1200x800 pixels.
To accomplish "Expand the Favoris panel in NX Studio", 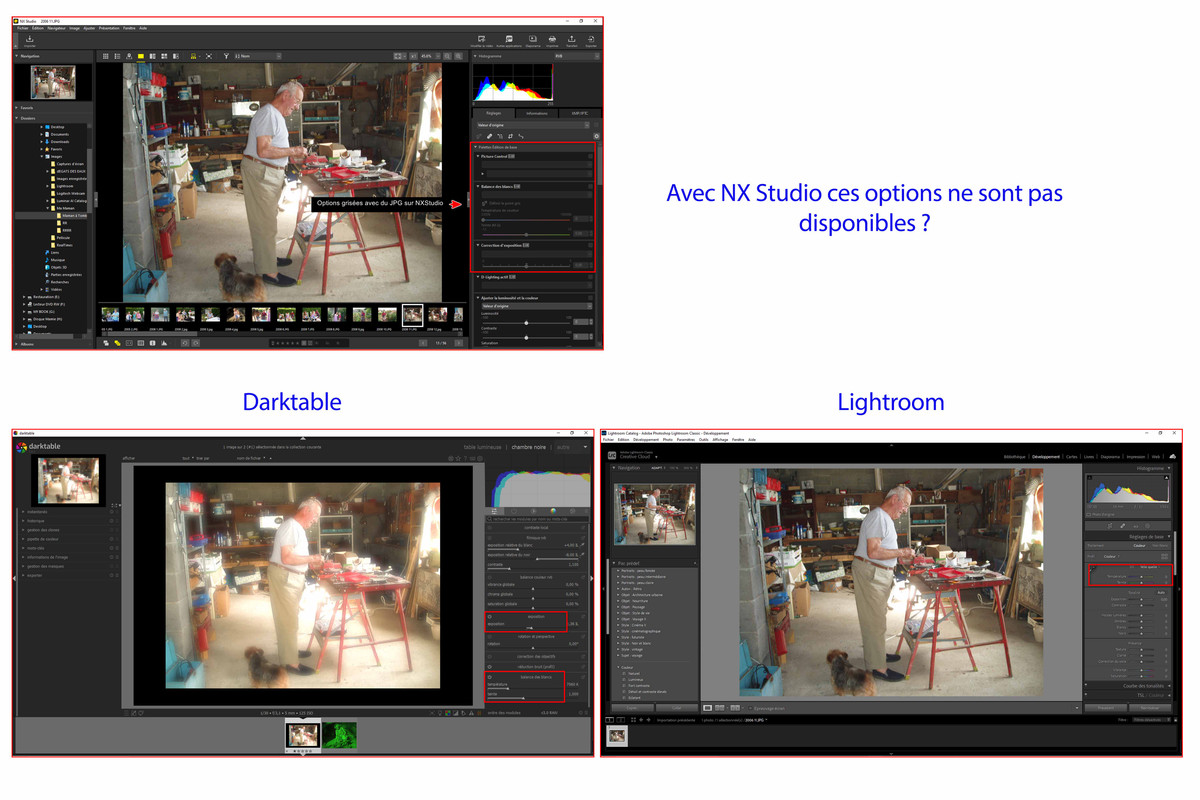I will [18, 107].
